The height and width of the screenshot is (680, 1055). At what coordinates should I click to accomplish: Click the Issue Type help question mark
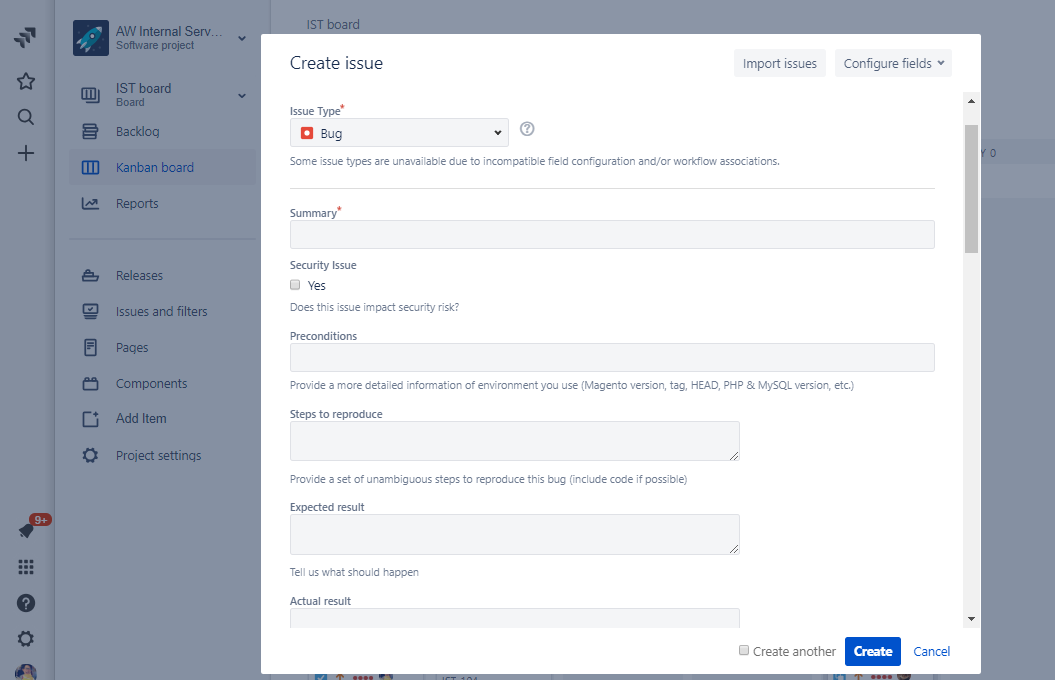tap(527, 129)
